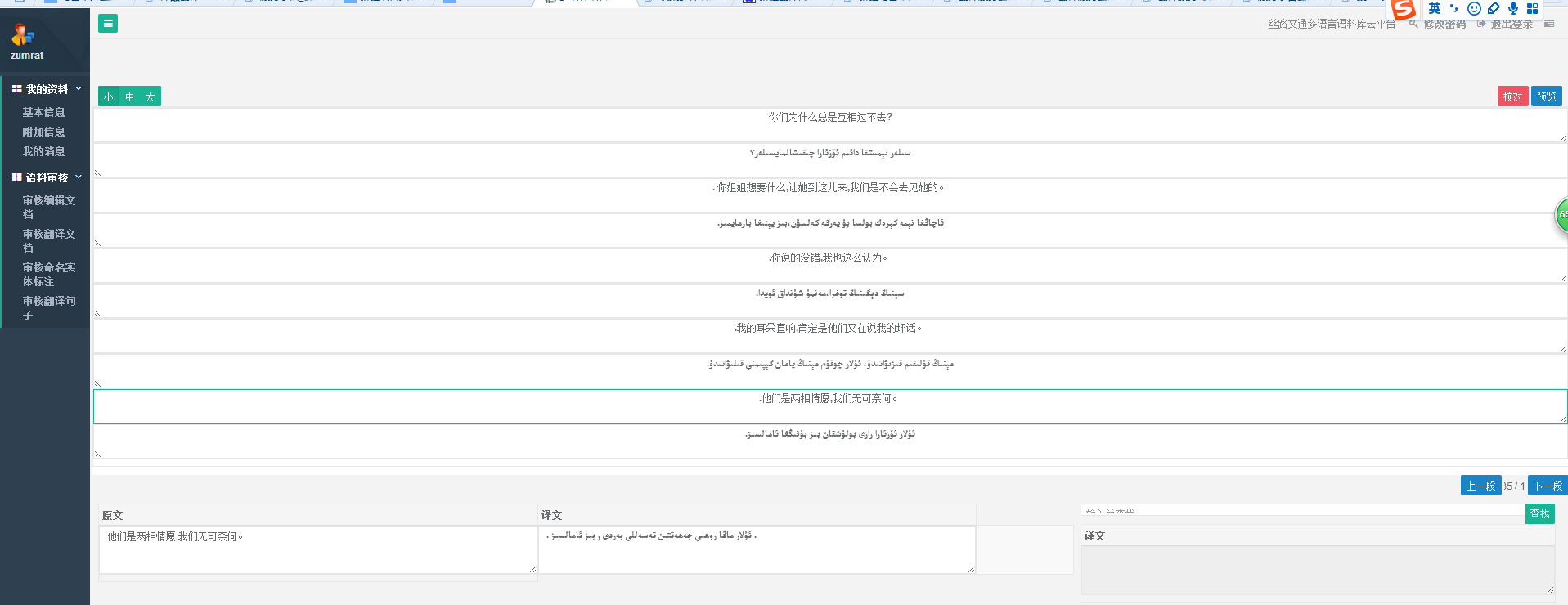Click the 原文 text box at the bottom
The width and height of the screenshot is (1568, 605).
tap(317, 549)
